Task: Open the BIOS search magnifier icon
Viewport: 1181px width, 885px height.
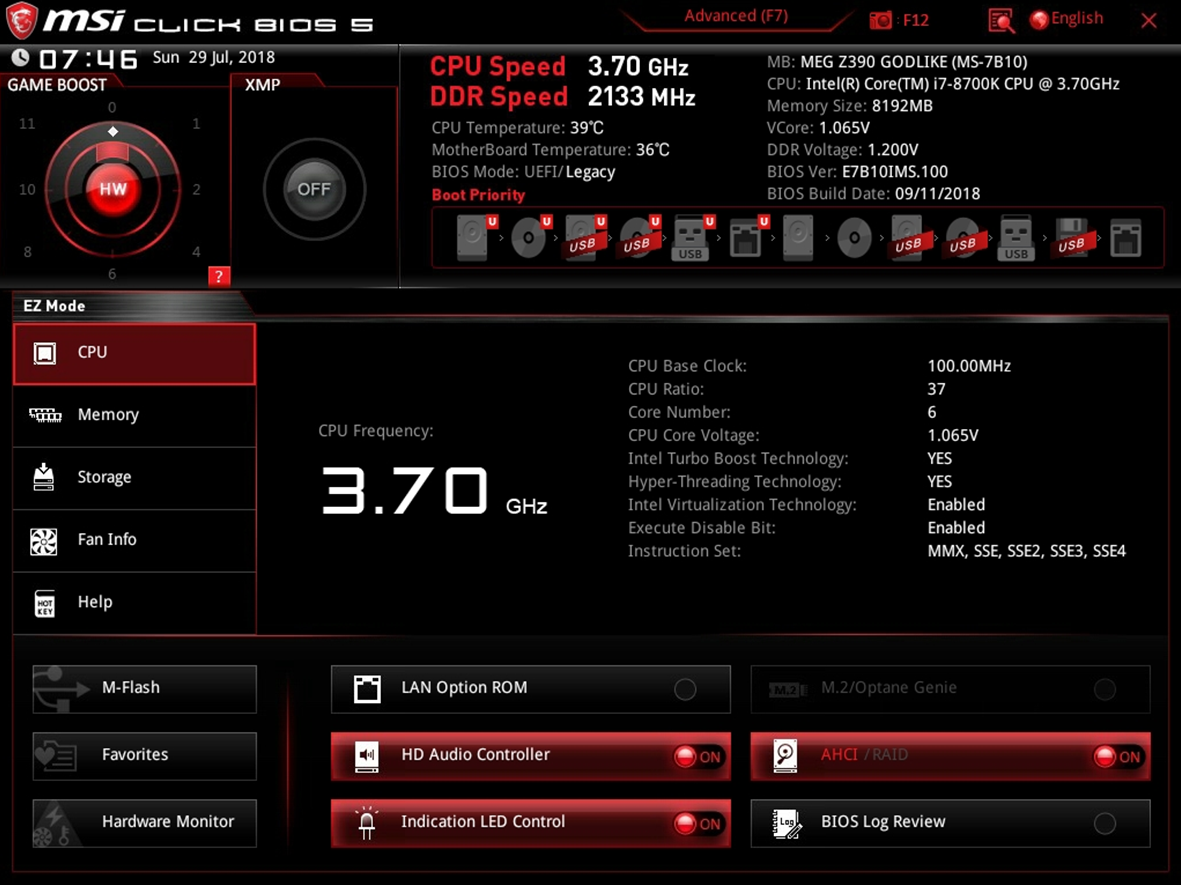Action: tap(1001, 20)
